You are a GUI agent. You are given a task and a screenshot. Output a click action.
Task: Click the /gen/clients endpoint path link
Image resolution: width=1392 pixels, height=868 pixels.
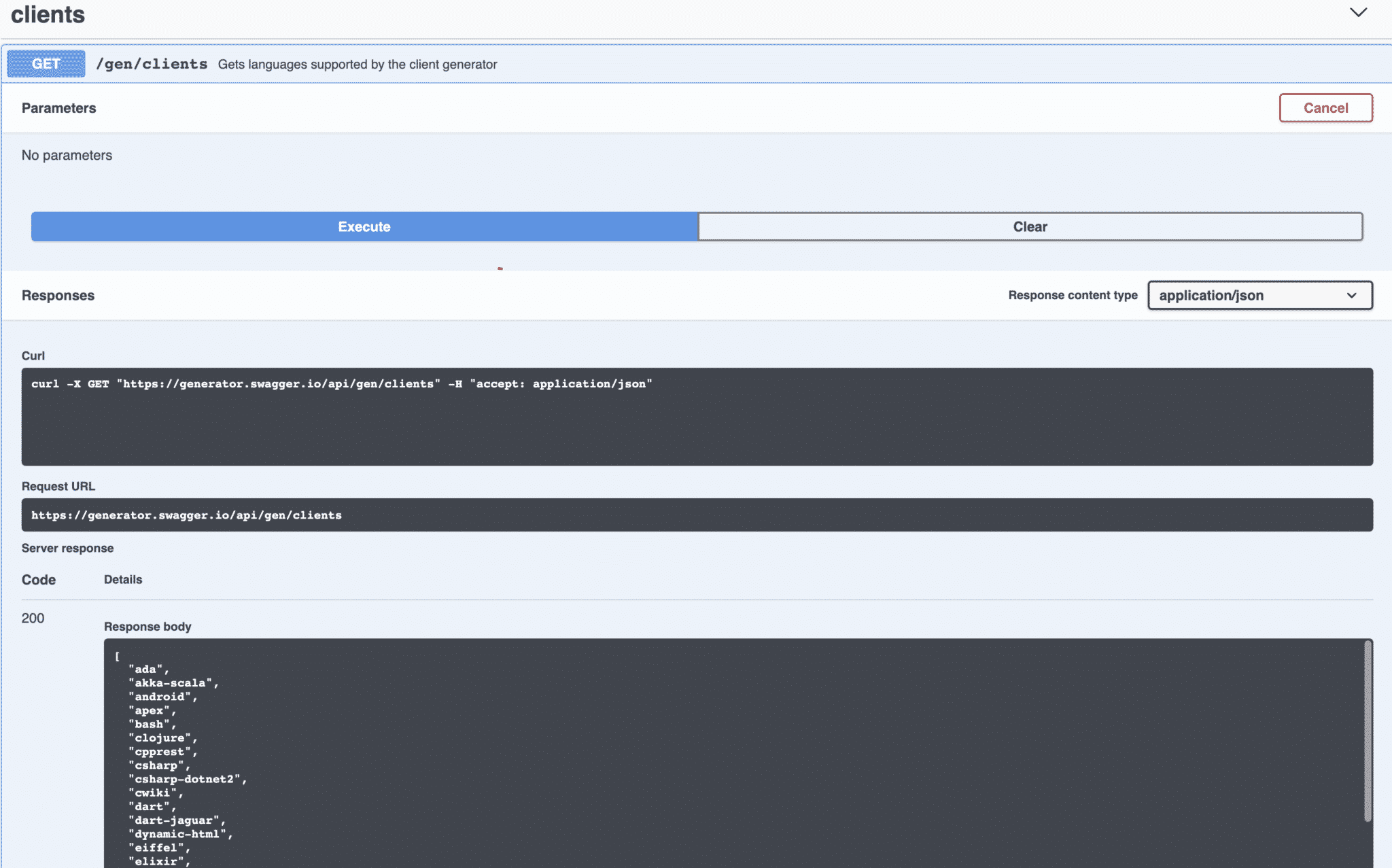coord(152,63)
